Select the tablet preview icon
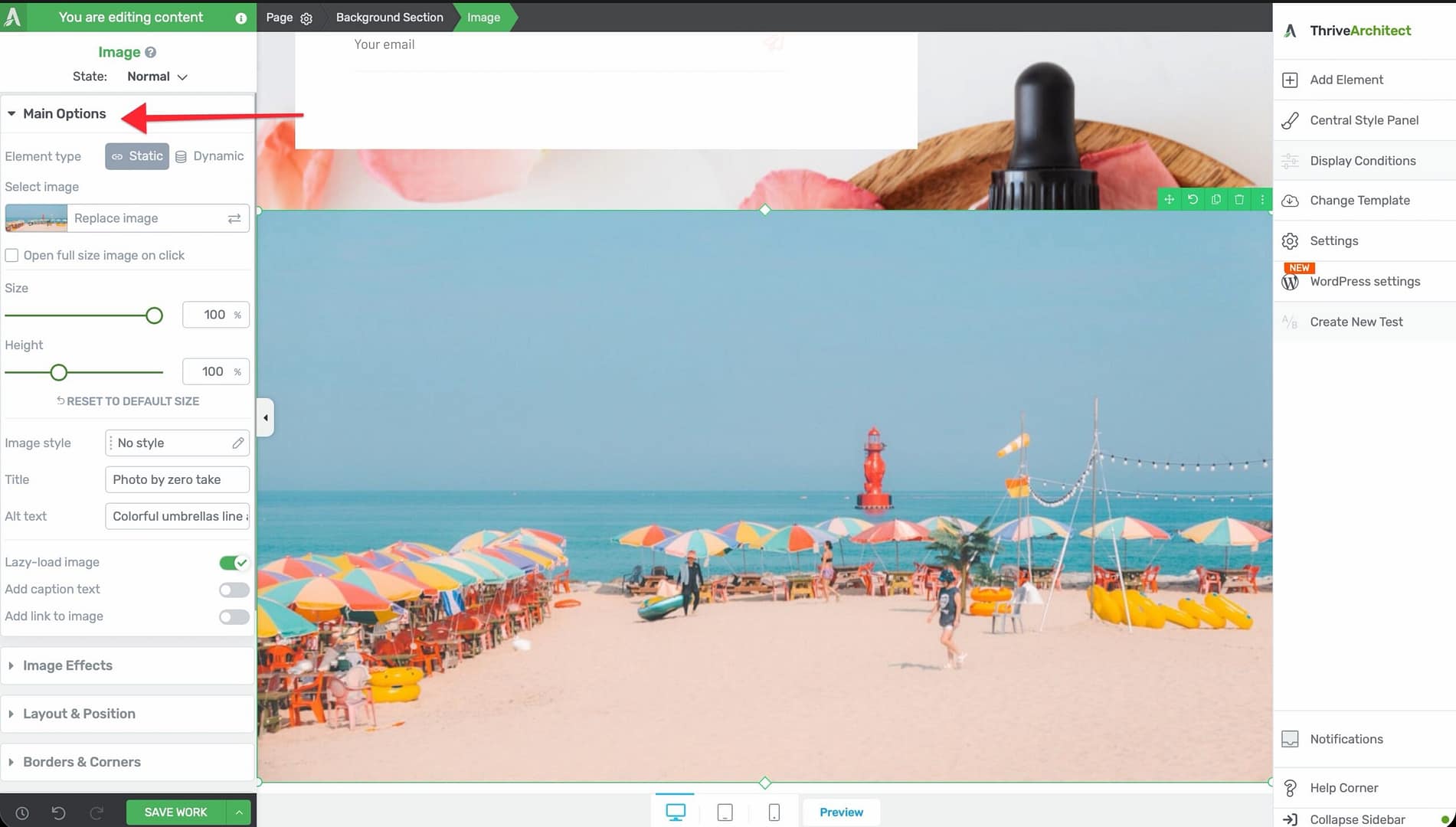Screen dimensions: 1456x827 (725, 812)
